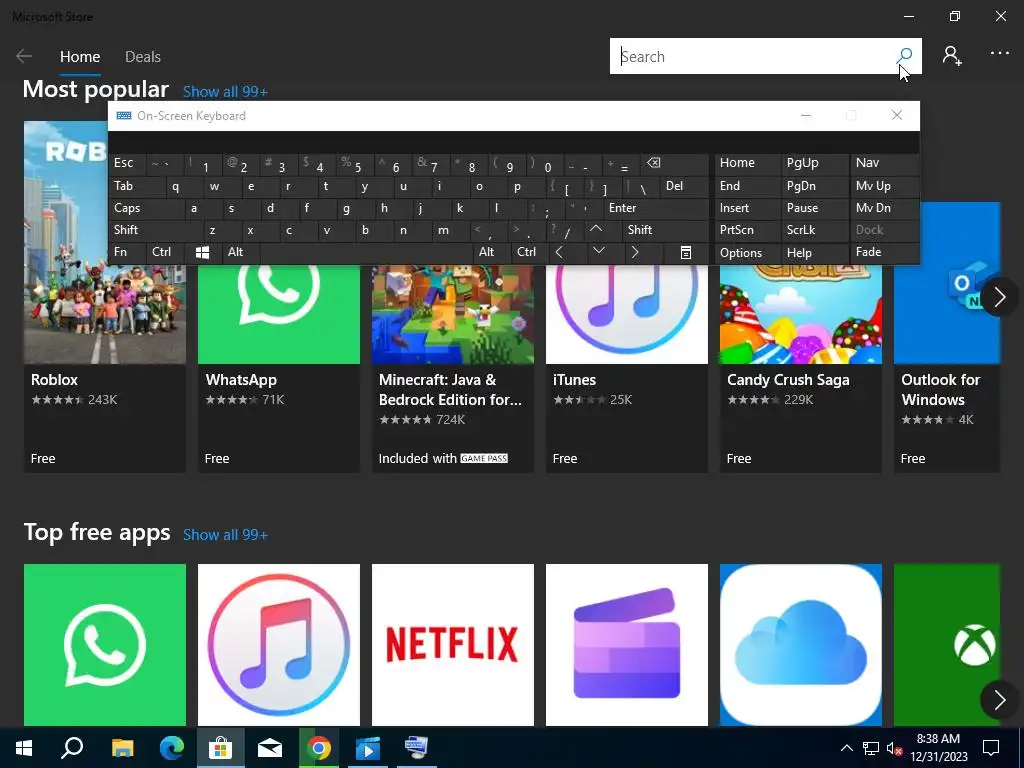1024x768 pixels.
Task: Switch to the Home tab
Action: 80,57
